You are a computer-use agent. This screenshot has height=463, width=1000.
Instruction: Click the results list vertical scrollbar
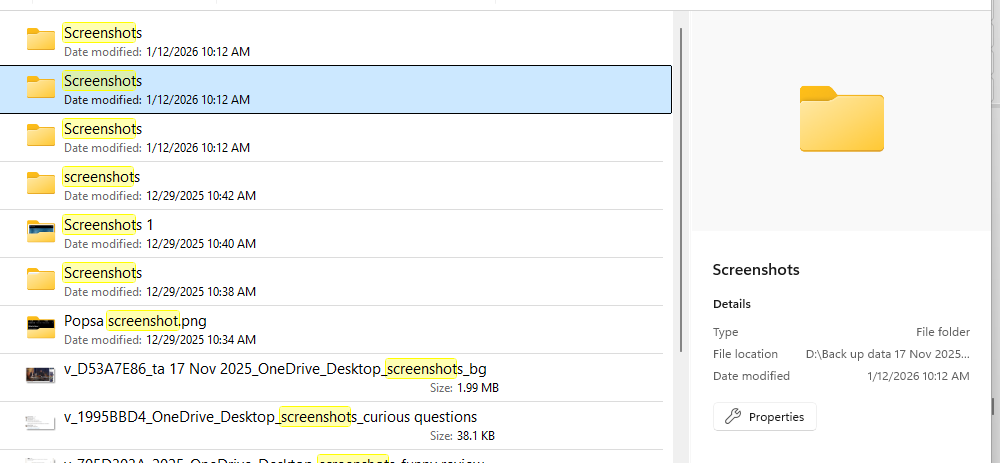click(x=682, y=189)
